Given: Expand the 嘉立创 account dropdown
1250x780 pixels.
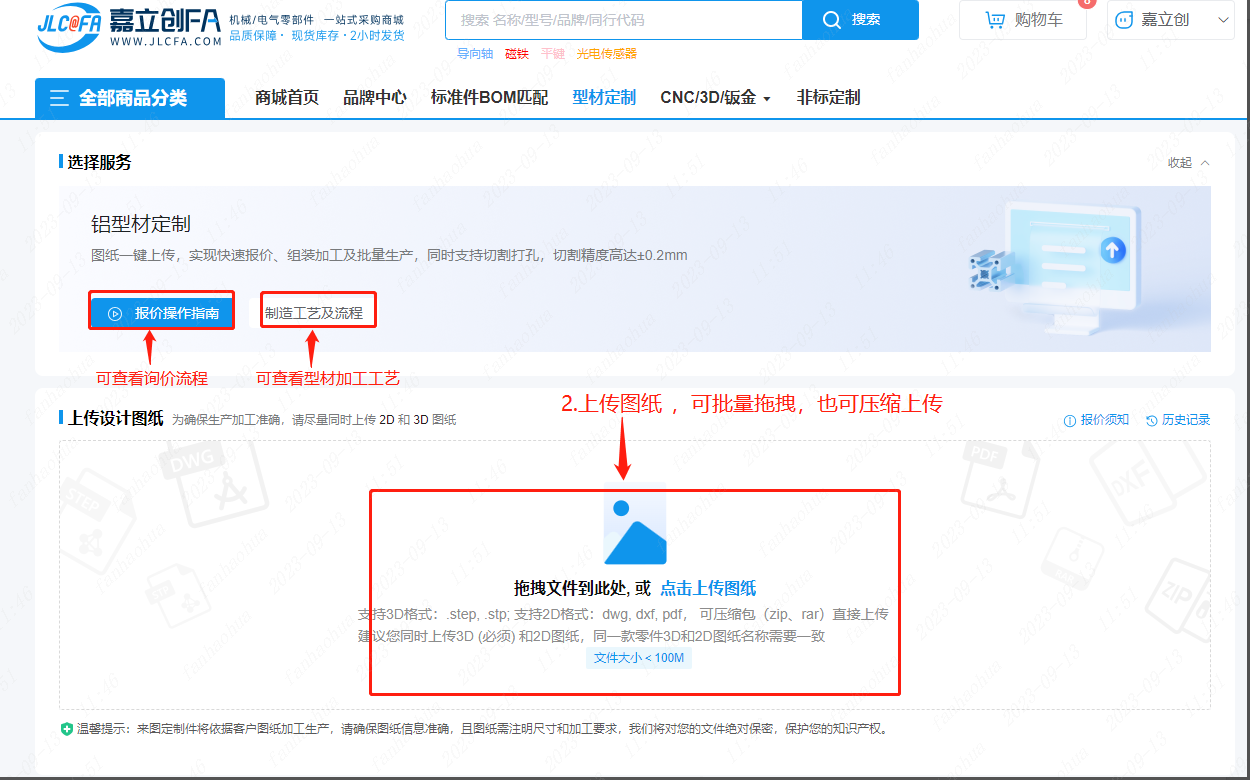Looking at the screenshot, I should point(1224,20).
